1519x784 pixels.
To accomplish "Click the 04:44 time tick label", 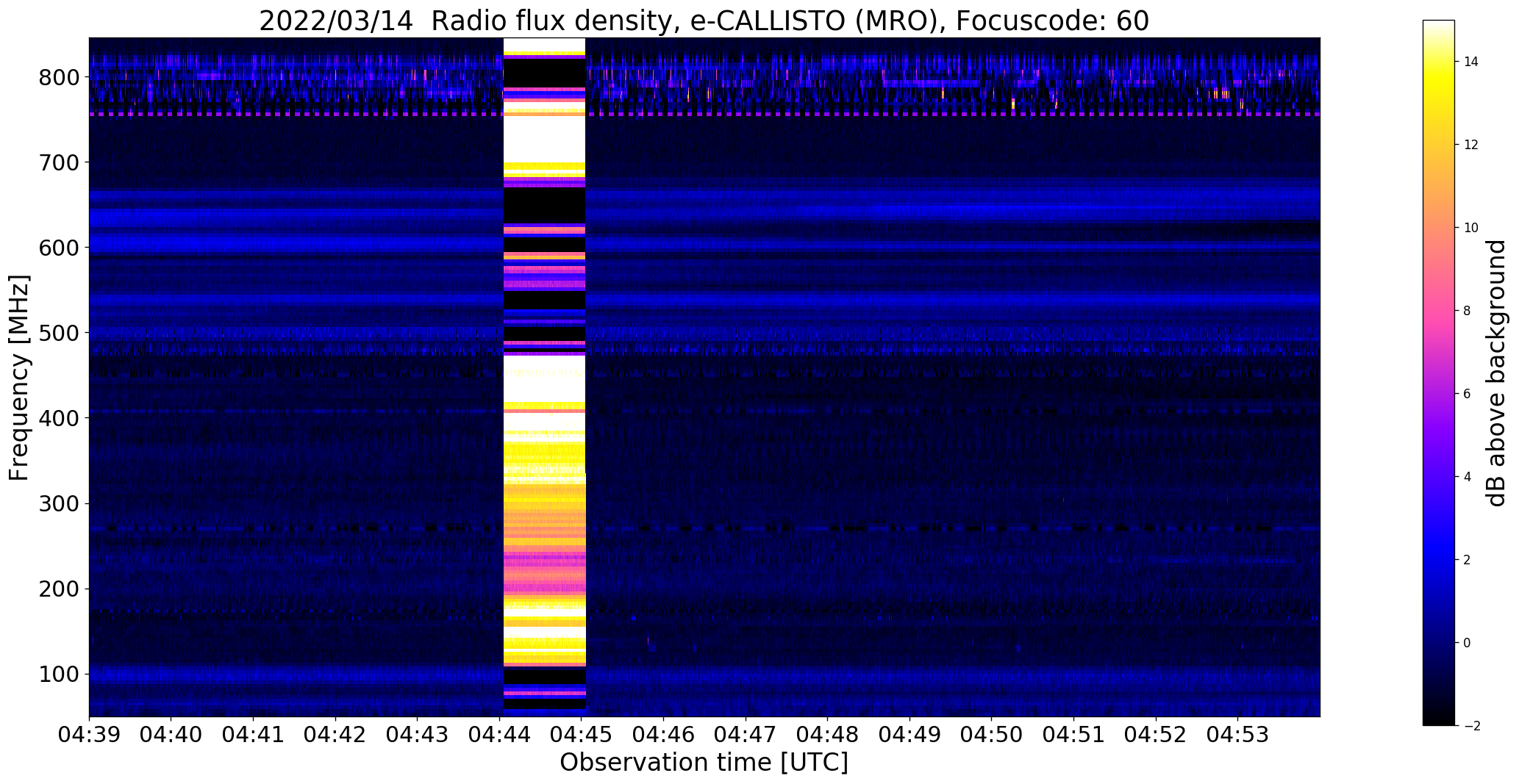I will 499,735.
